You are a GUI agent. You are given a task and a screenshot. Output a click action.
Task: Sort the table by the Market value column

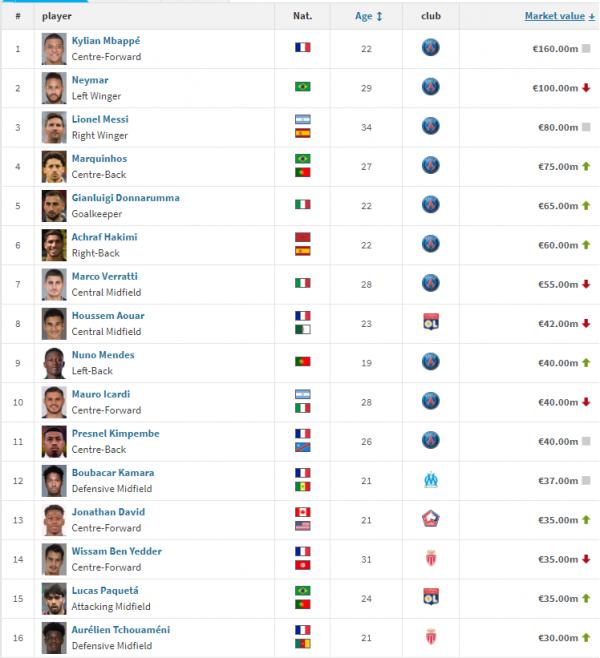pos(559,16)
